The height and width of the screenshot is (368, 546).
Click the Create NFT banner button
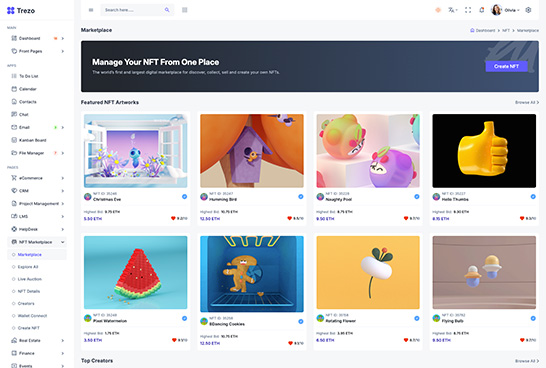tap(506, 66)
